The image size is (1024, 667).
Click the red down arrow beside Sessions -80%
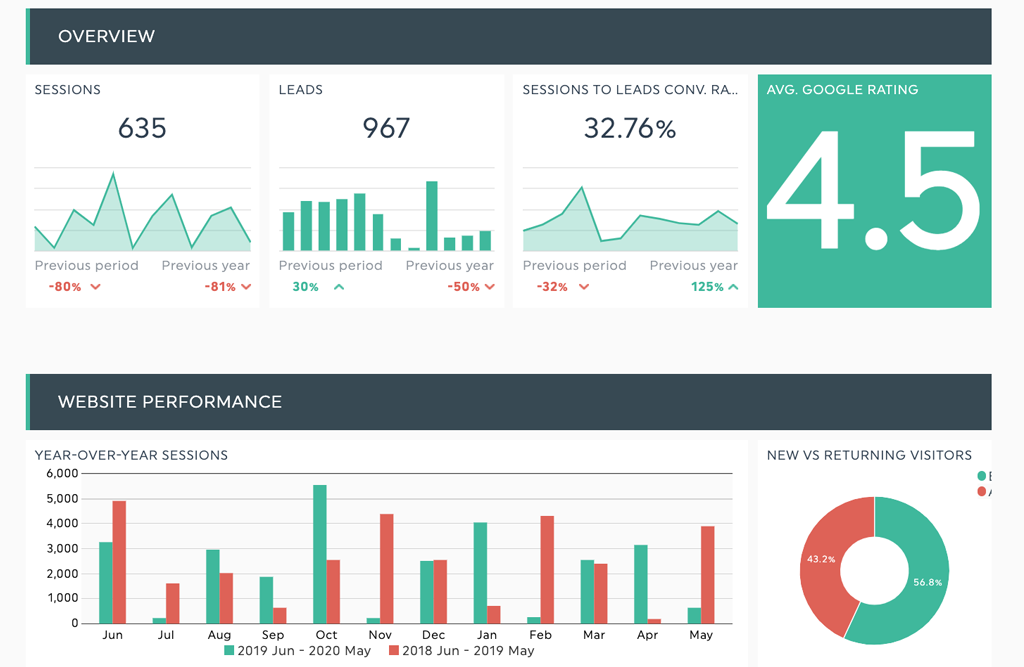pyautogui.click(x=95, y=287)
